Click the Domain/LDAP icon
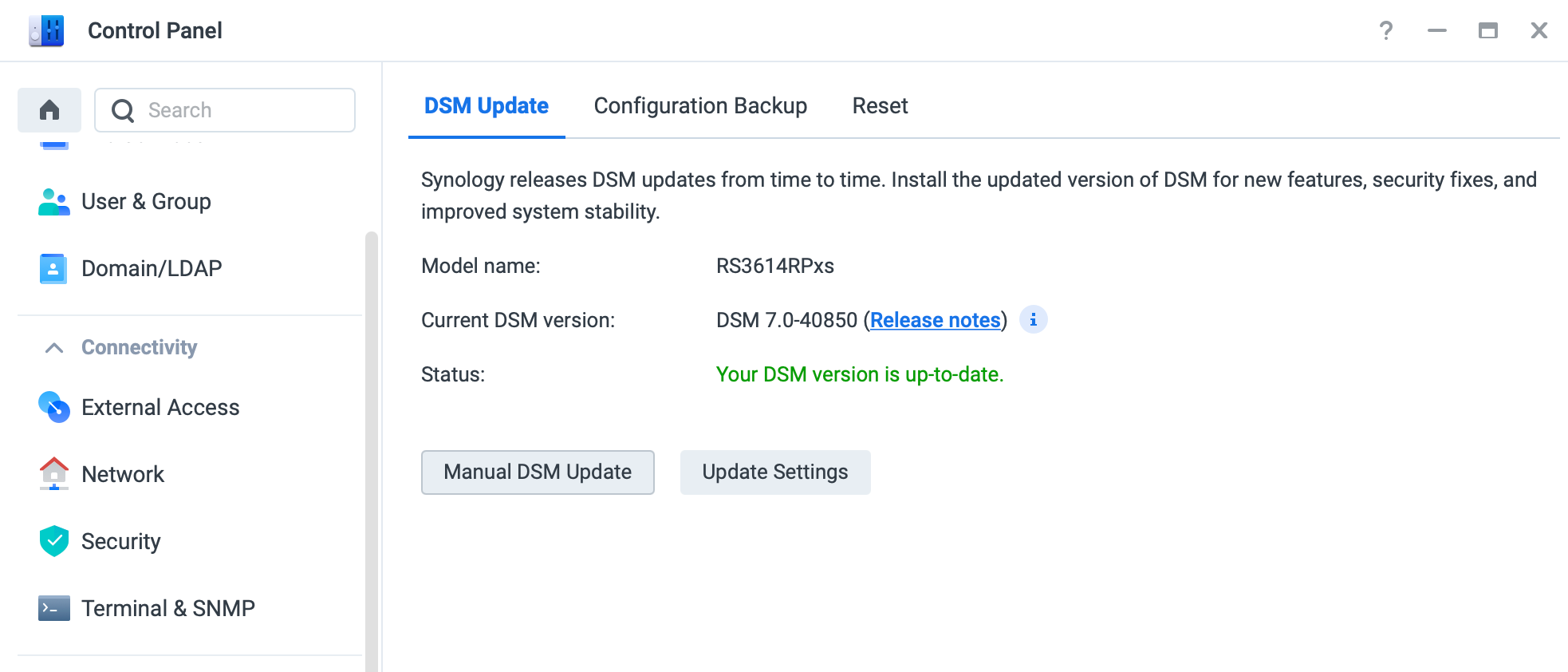The image size is (1568, 672). point(53,269)
